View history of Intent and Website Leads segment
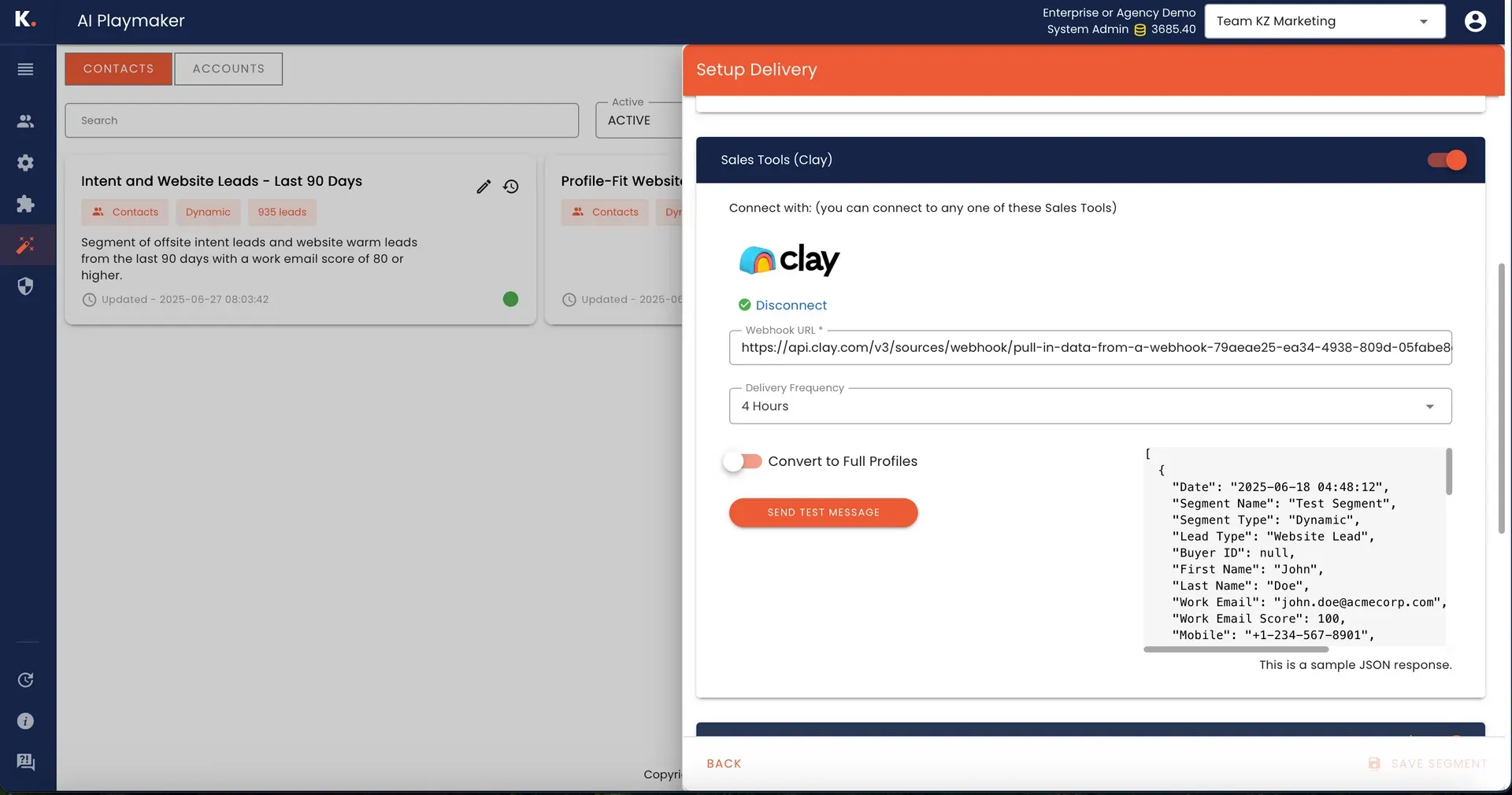 click(510, 187)
